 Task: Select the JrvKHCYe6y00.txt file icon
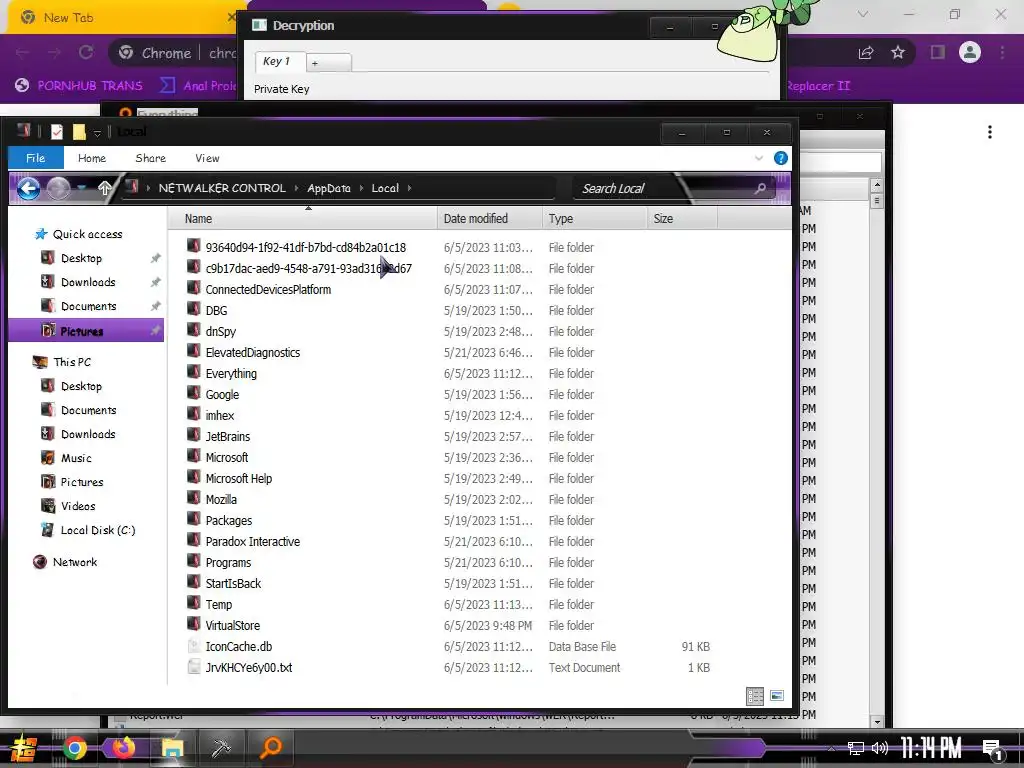click(x=193, y=667)
